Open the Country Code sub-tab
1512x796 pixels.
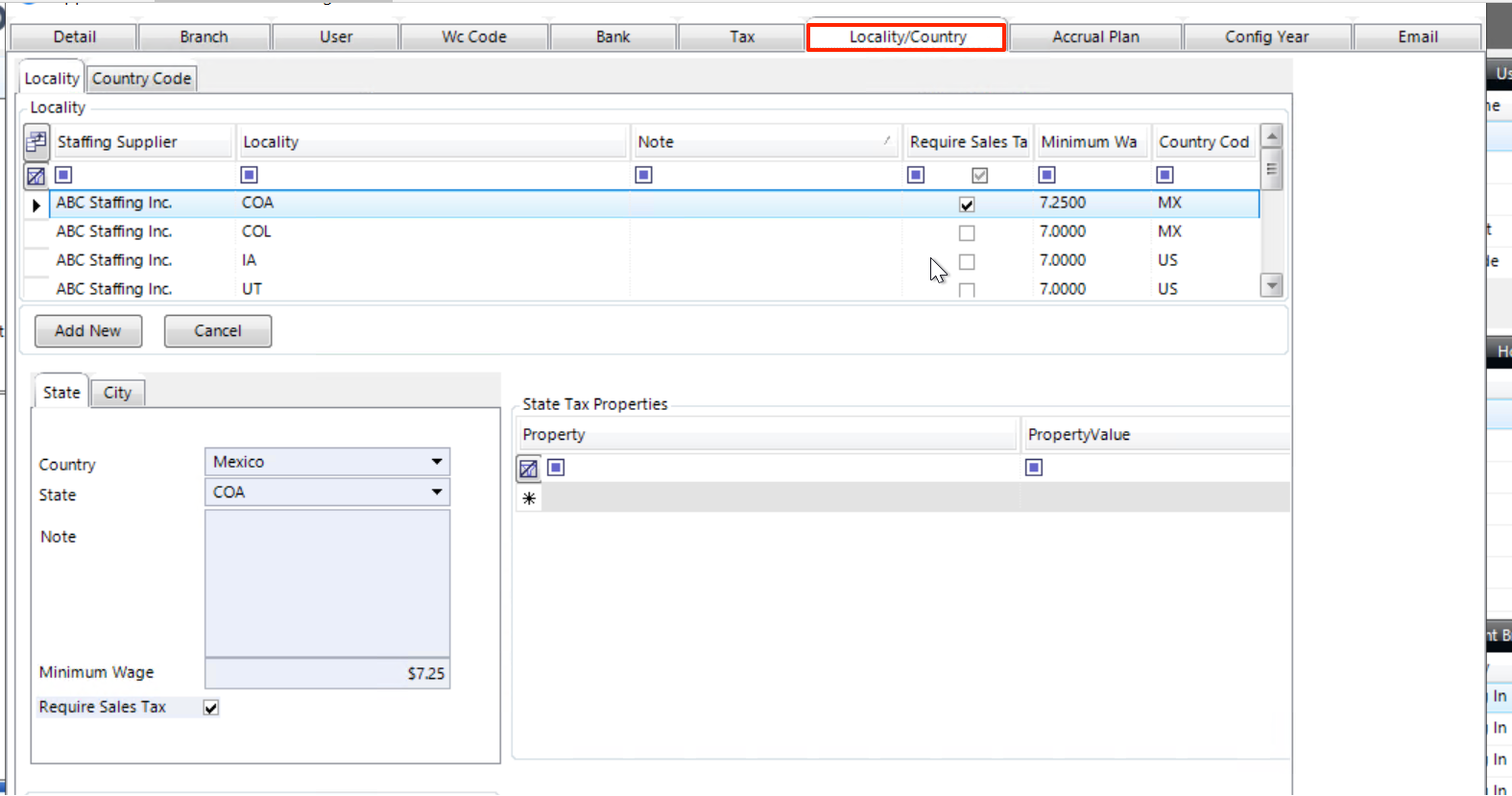[142, 78]
